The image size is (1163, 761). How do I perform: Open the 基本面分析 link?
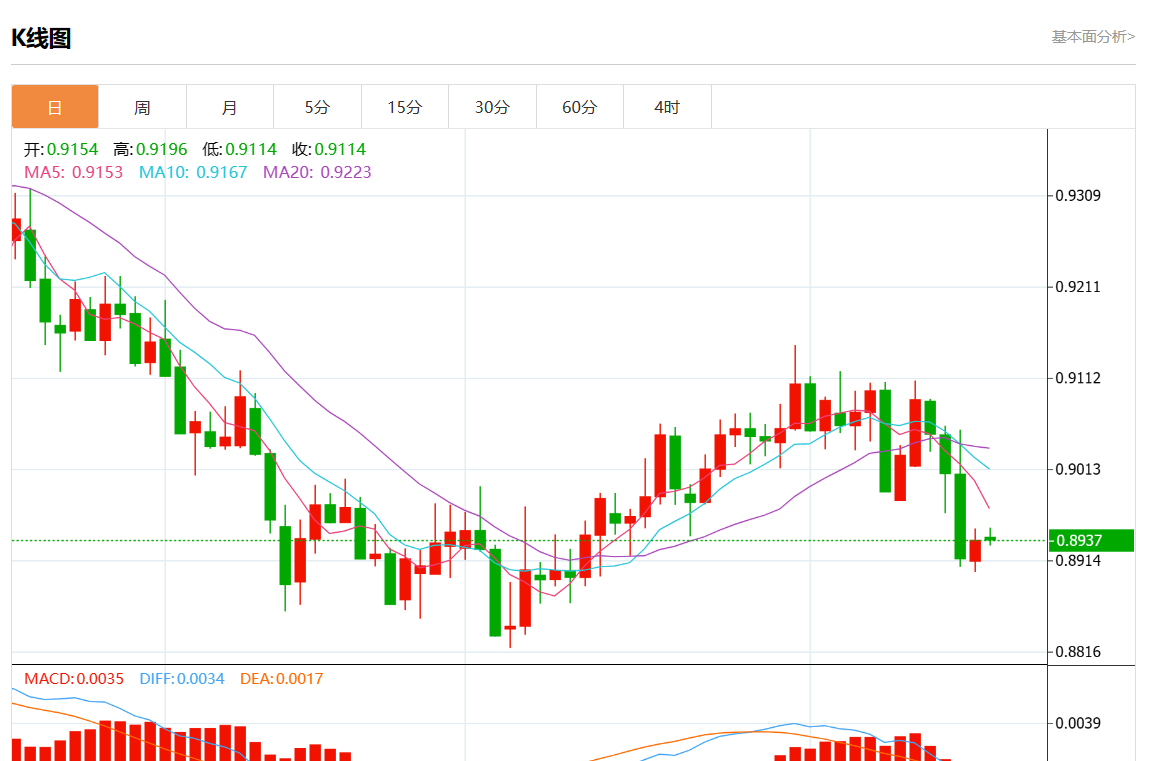click(x=1093, y=37)
